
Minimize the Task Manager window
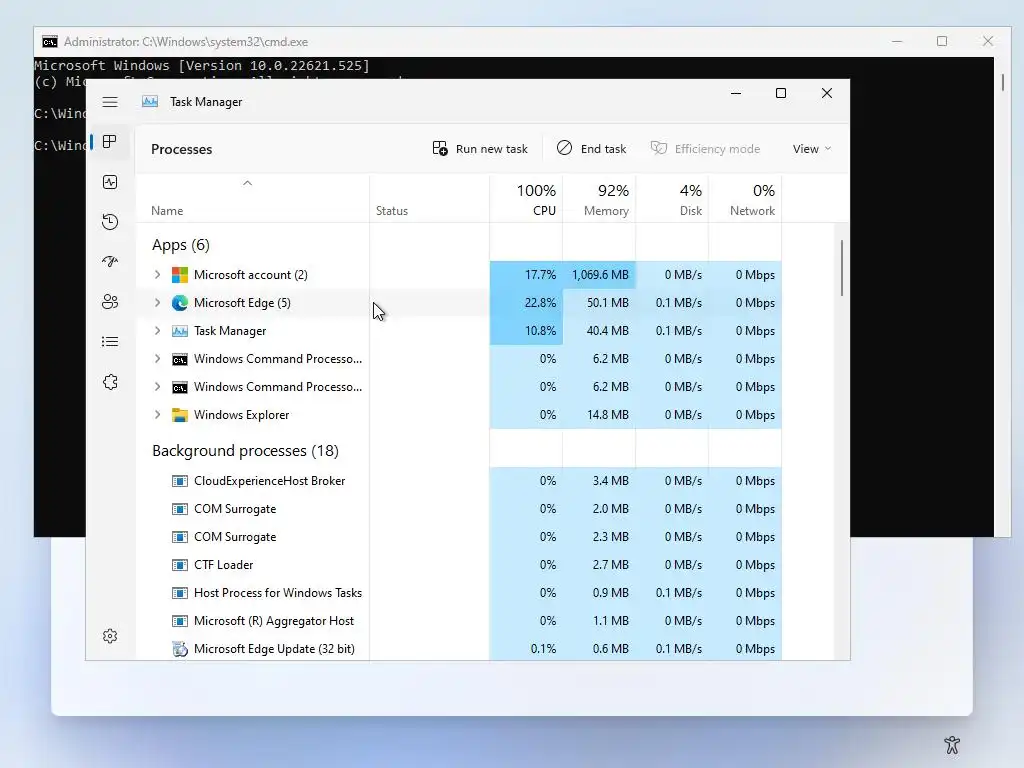pyautogui.click(x=736, y=93)
